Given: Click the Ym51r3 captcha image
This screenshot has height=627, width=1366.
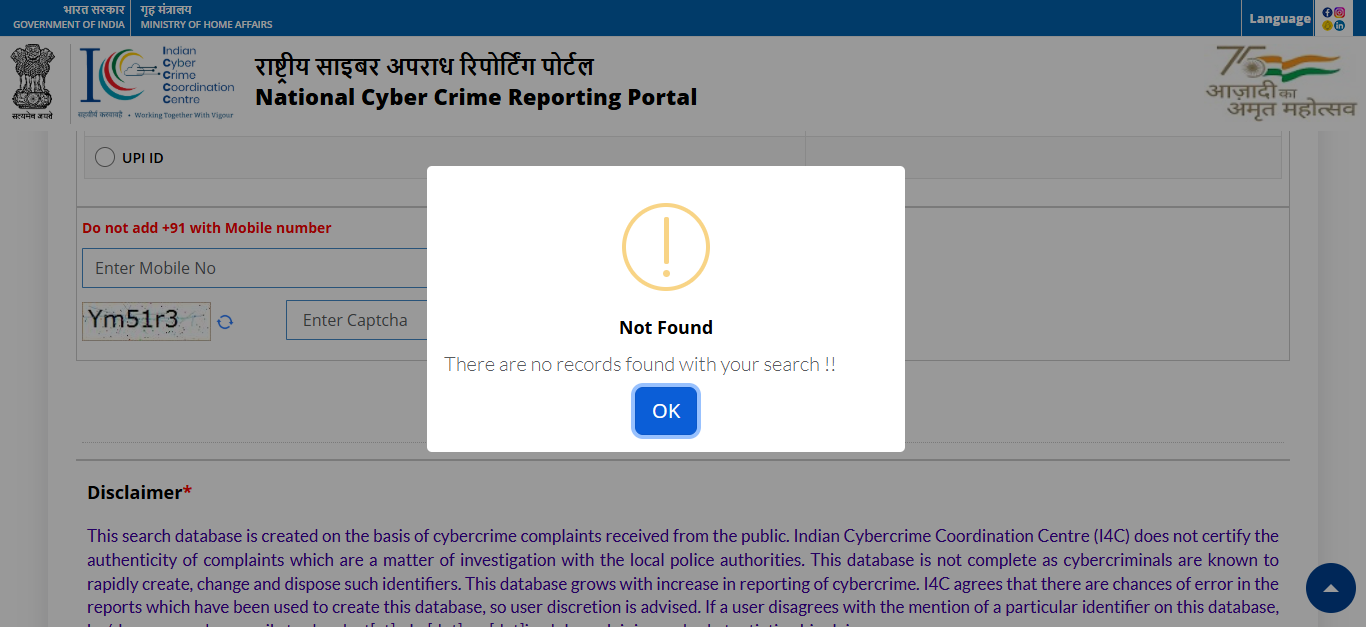Looking at the screenshot, I should pos(146,320).
